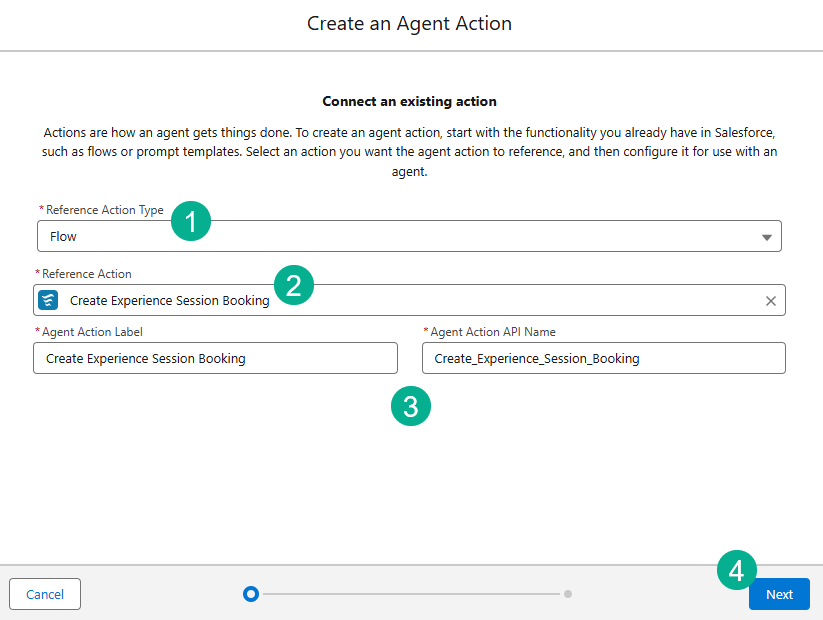Click the active first step progress indicator
Viewport: 823px width, 620px height.
click(x=251, y=594)
